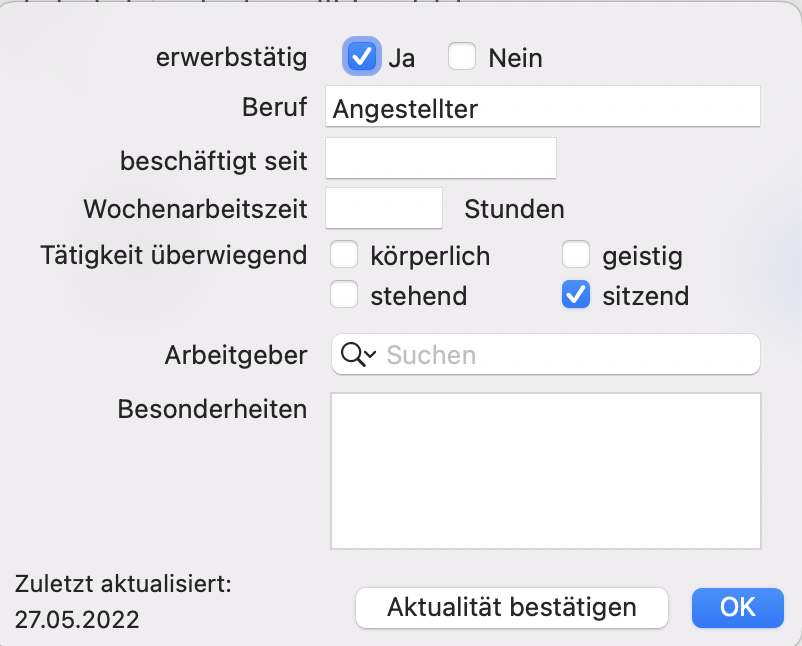
Task: Select the stehend checkbox
Action: (344, 295)
